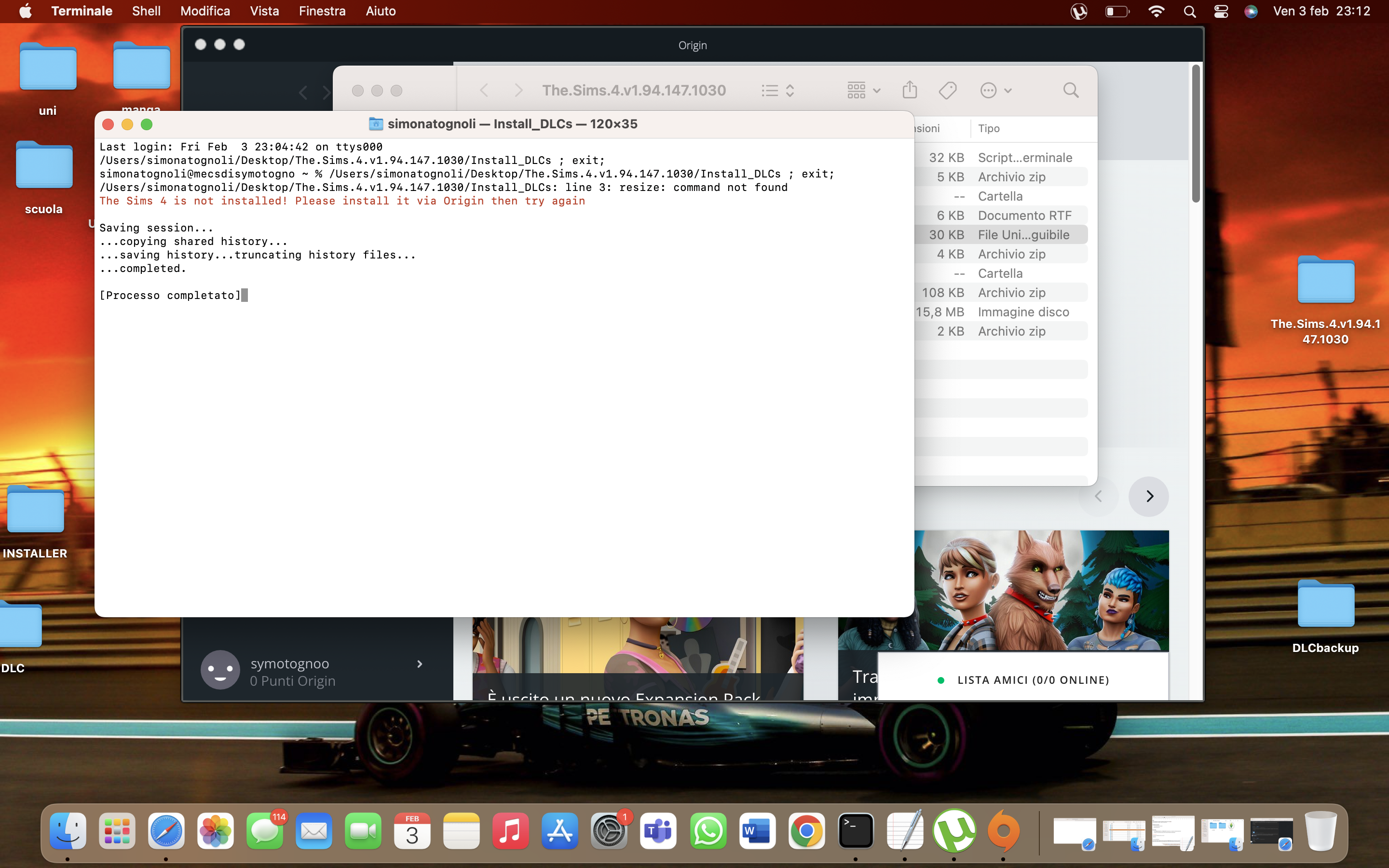
Task: Launch Microsoft Teams from the Dock
Action: (x=658, y=831)
